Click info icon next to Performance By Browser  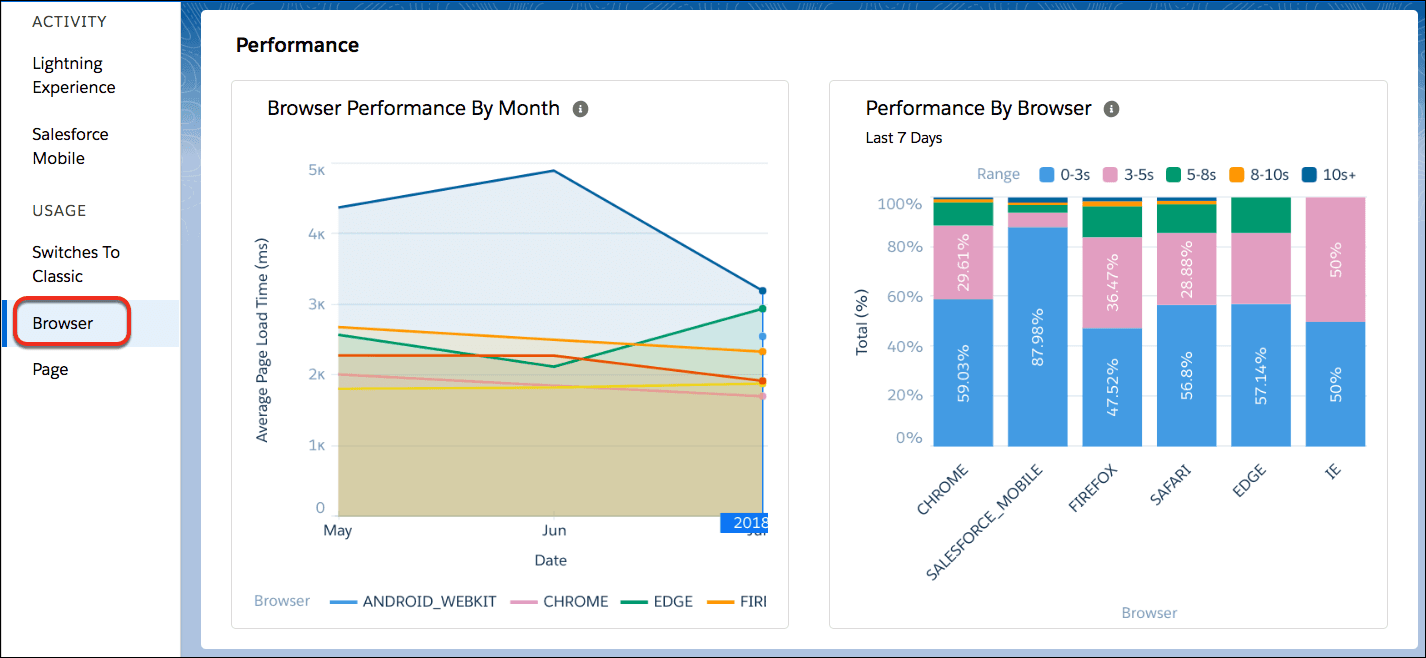pyautogui.click(x=1111, y=109)
